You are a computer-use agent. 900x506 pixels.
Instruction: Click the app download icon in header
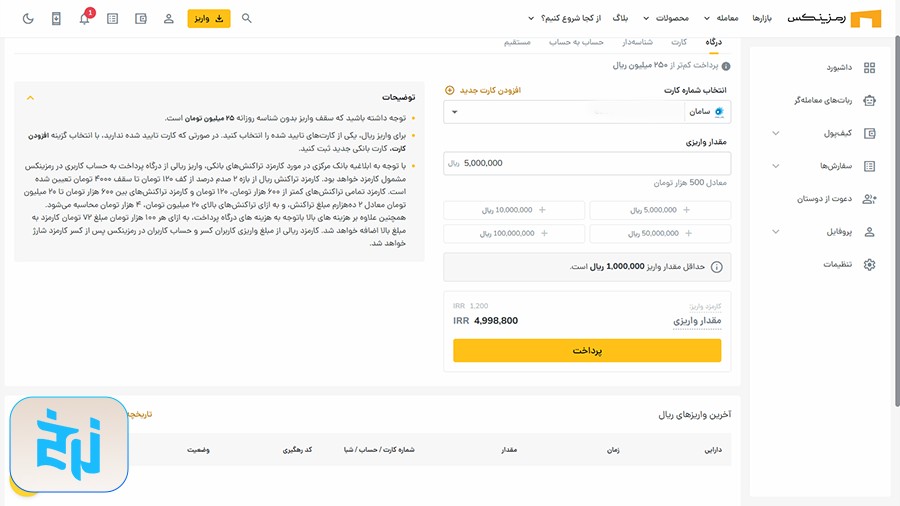56,19
